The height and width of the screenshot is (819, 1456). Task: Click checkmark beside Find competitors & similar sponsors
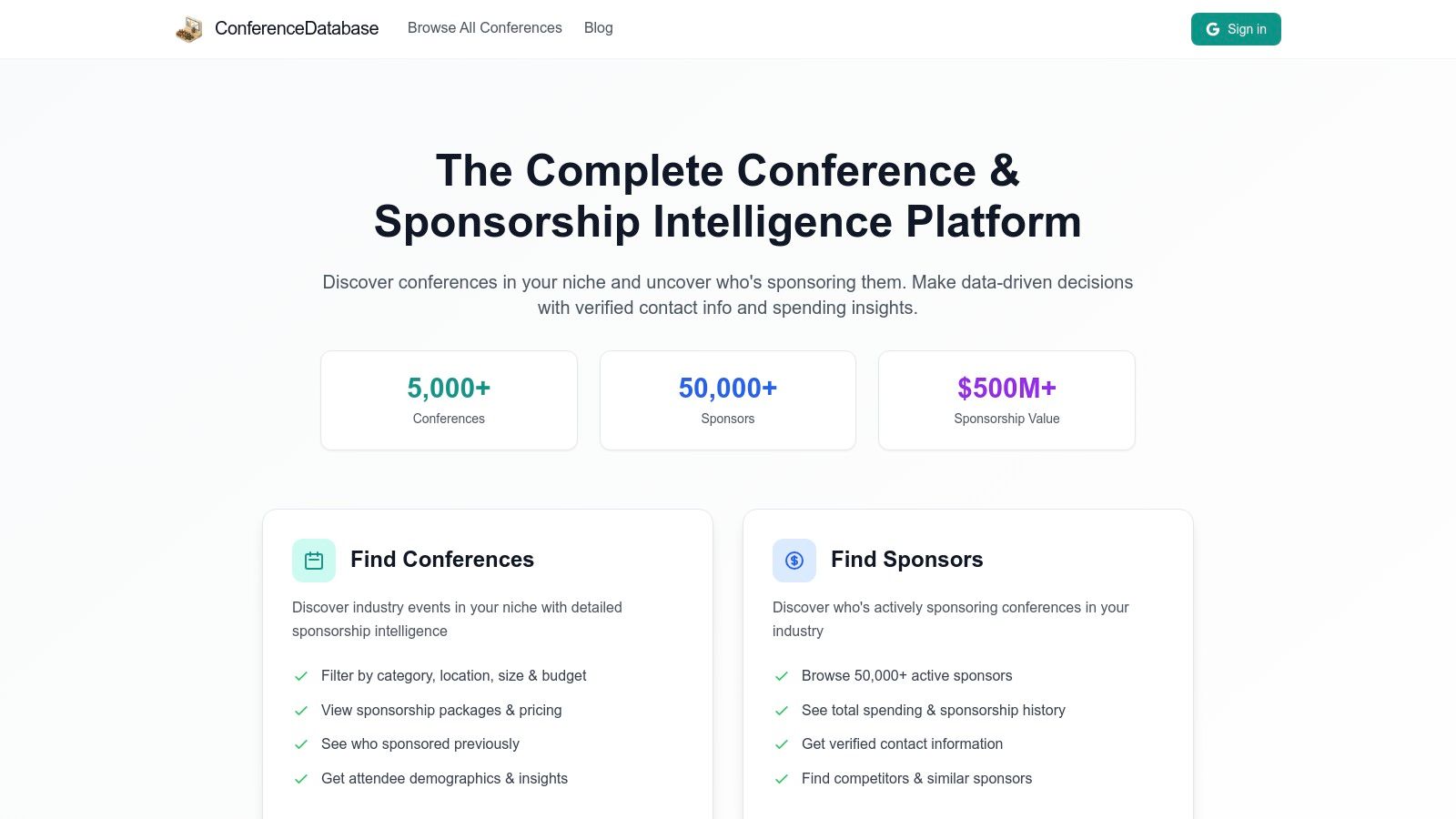pyautogui.click(x=782, y=779)
